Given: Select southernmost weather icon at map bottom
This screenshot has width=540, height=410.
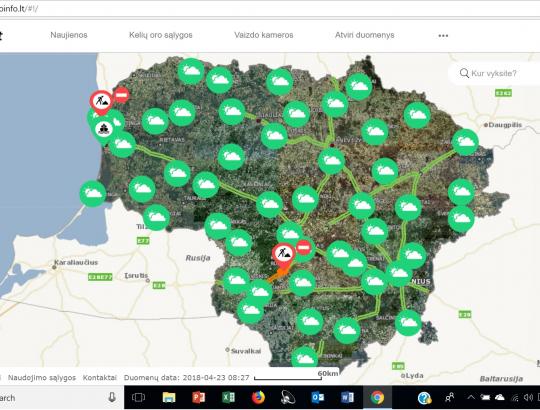Looking at the screenshot, I should (304, 358).
